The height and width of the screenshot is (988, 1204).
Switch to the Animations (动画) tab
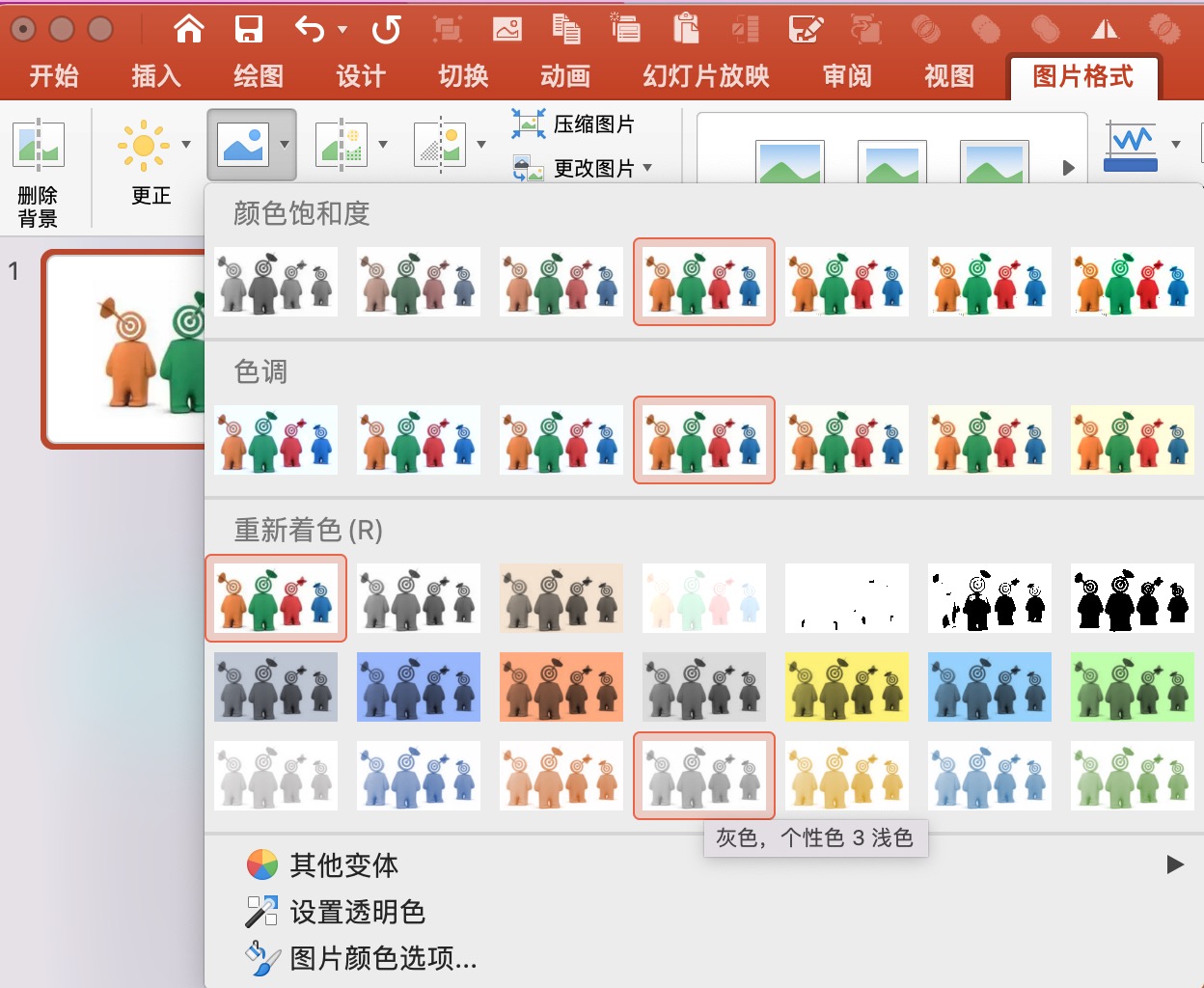pos(565,76)
